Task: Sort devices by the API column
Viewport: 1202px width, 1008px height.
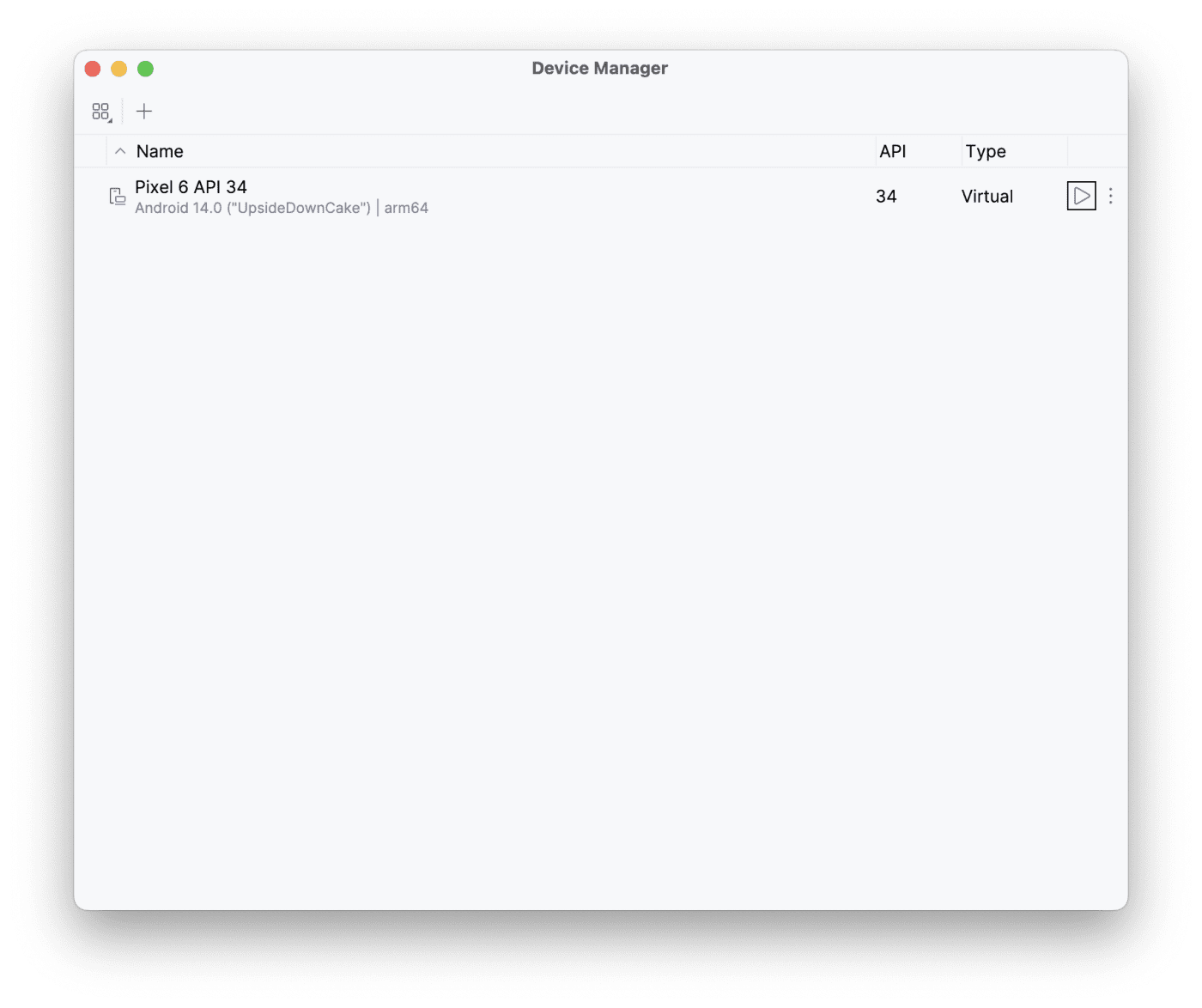Action: [893, 151]
